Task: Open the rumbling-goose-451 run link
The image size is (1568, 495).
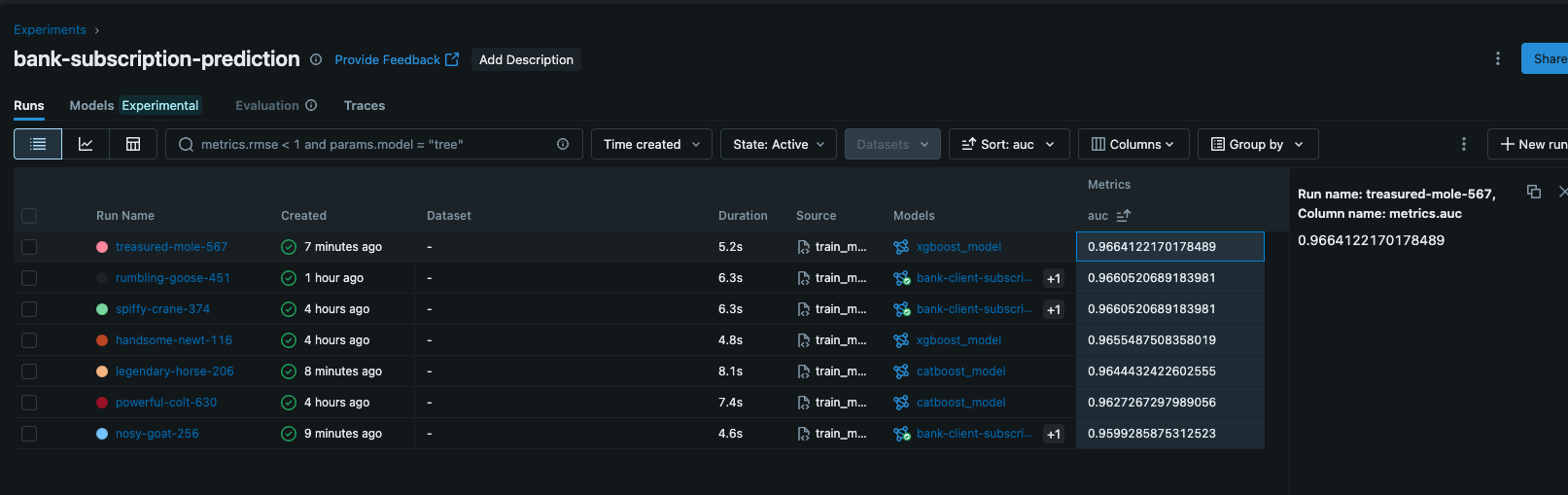Action: coord(173,278)
